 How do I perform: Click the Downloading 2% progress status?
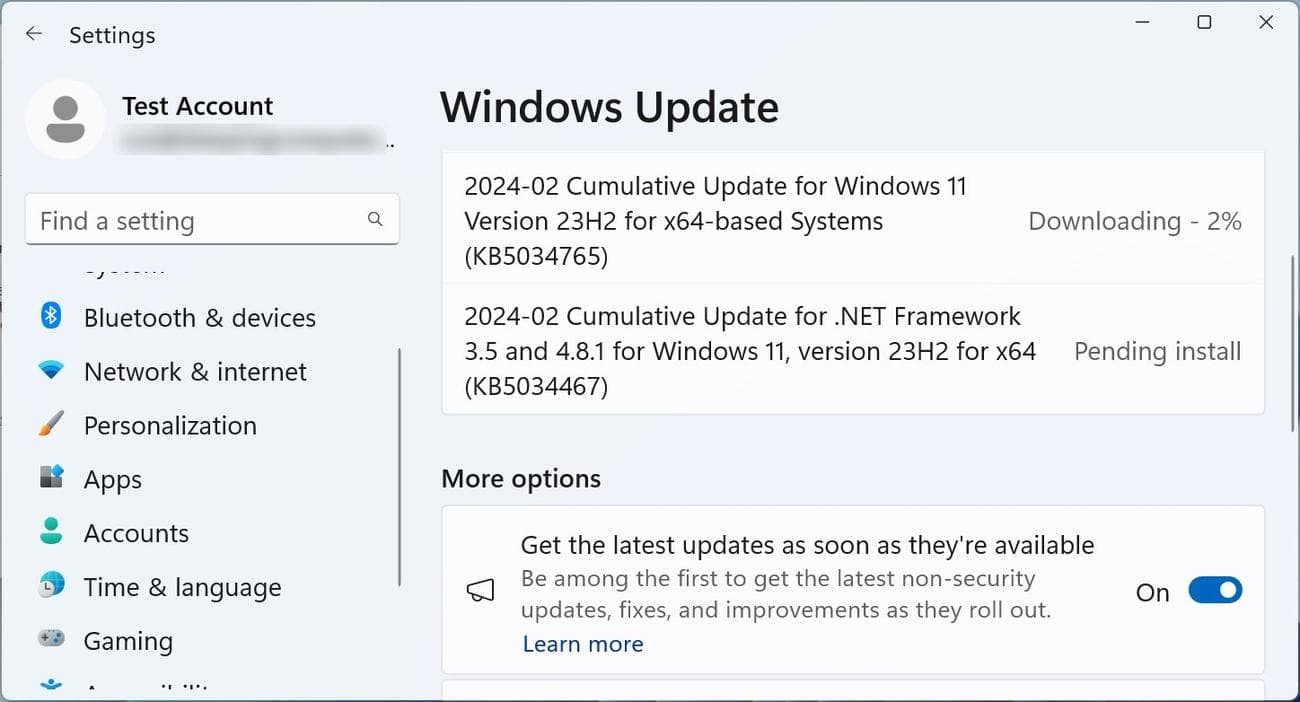[x=1134, y=220]
